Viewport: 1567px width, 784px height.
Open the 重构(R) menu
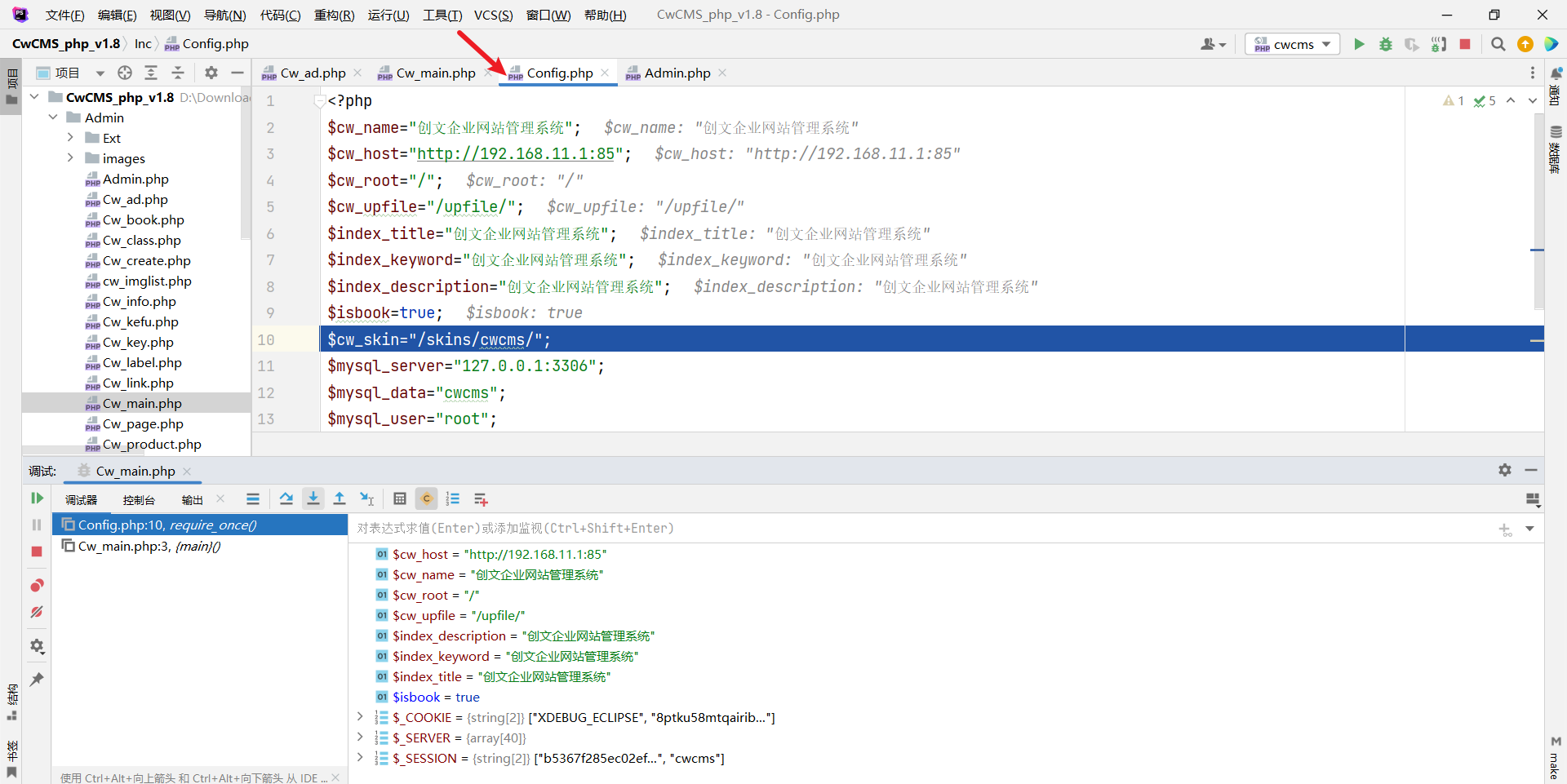(x=334, y=15)
